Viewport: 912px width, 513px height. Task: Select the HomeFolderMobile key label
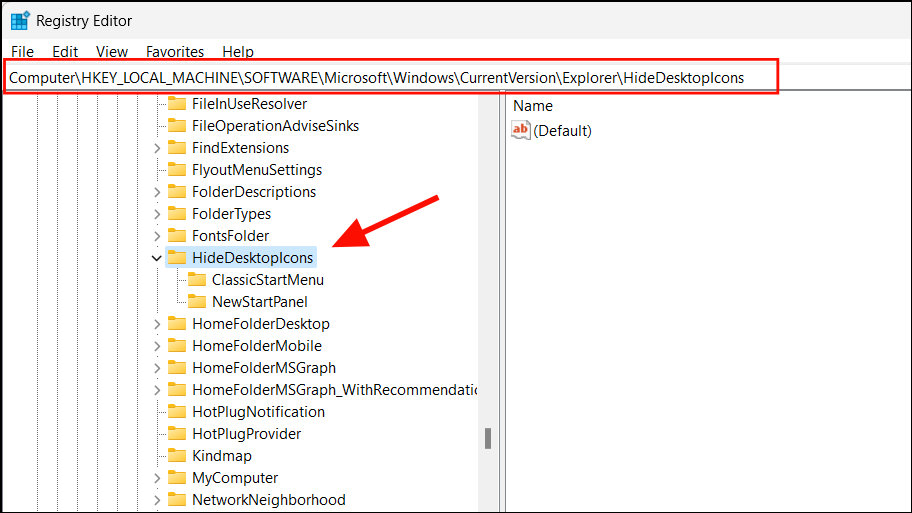tap(256, 345)
